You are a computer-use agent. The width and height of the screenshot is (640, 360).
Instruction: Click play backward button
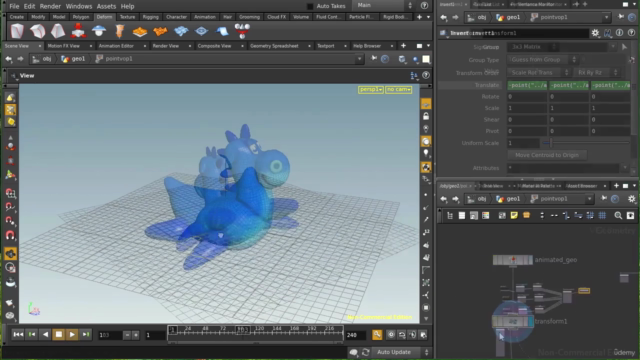(x=45, y=335)
